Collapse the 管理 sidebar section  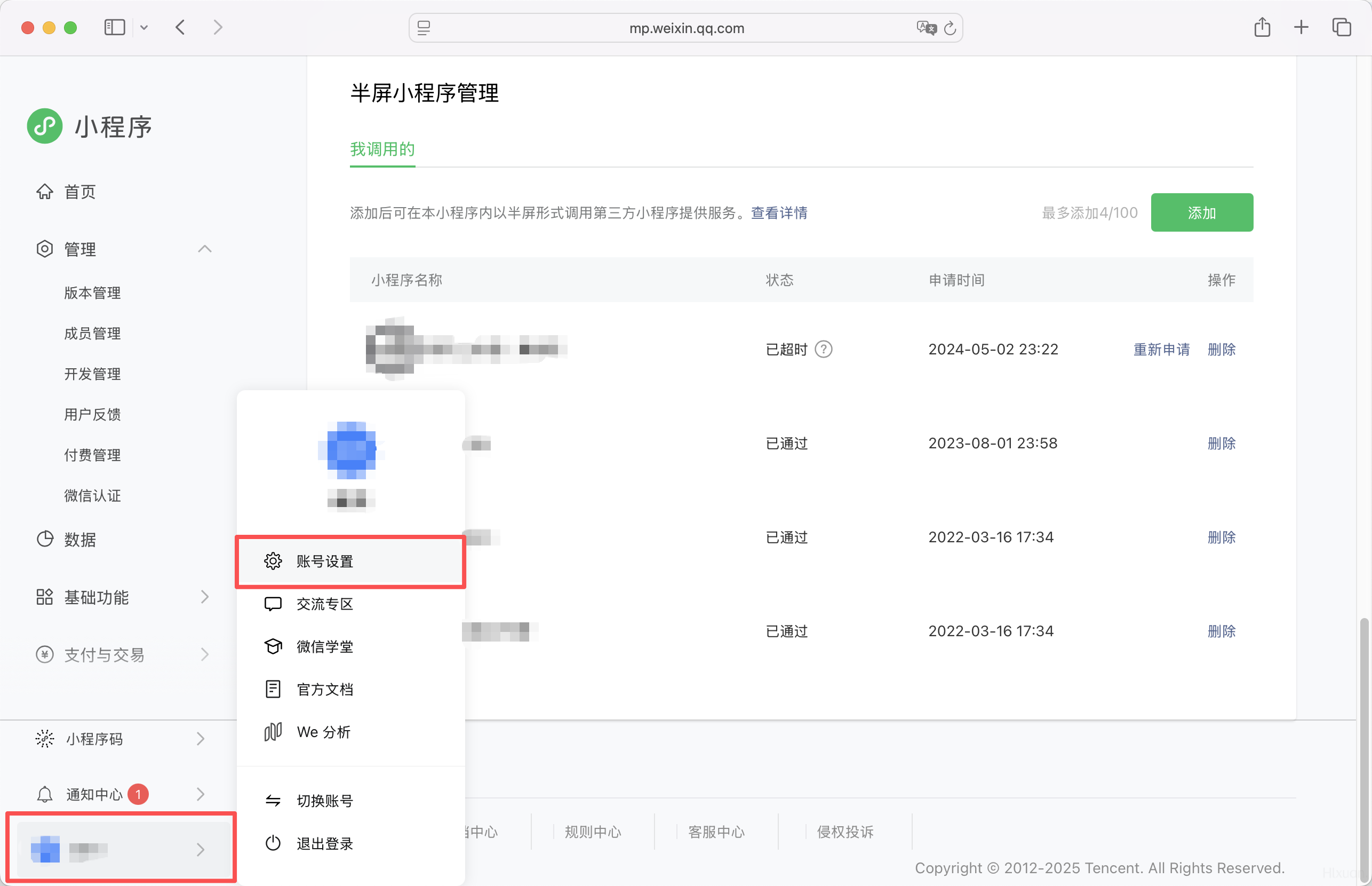205,249
